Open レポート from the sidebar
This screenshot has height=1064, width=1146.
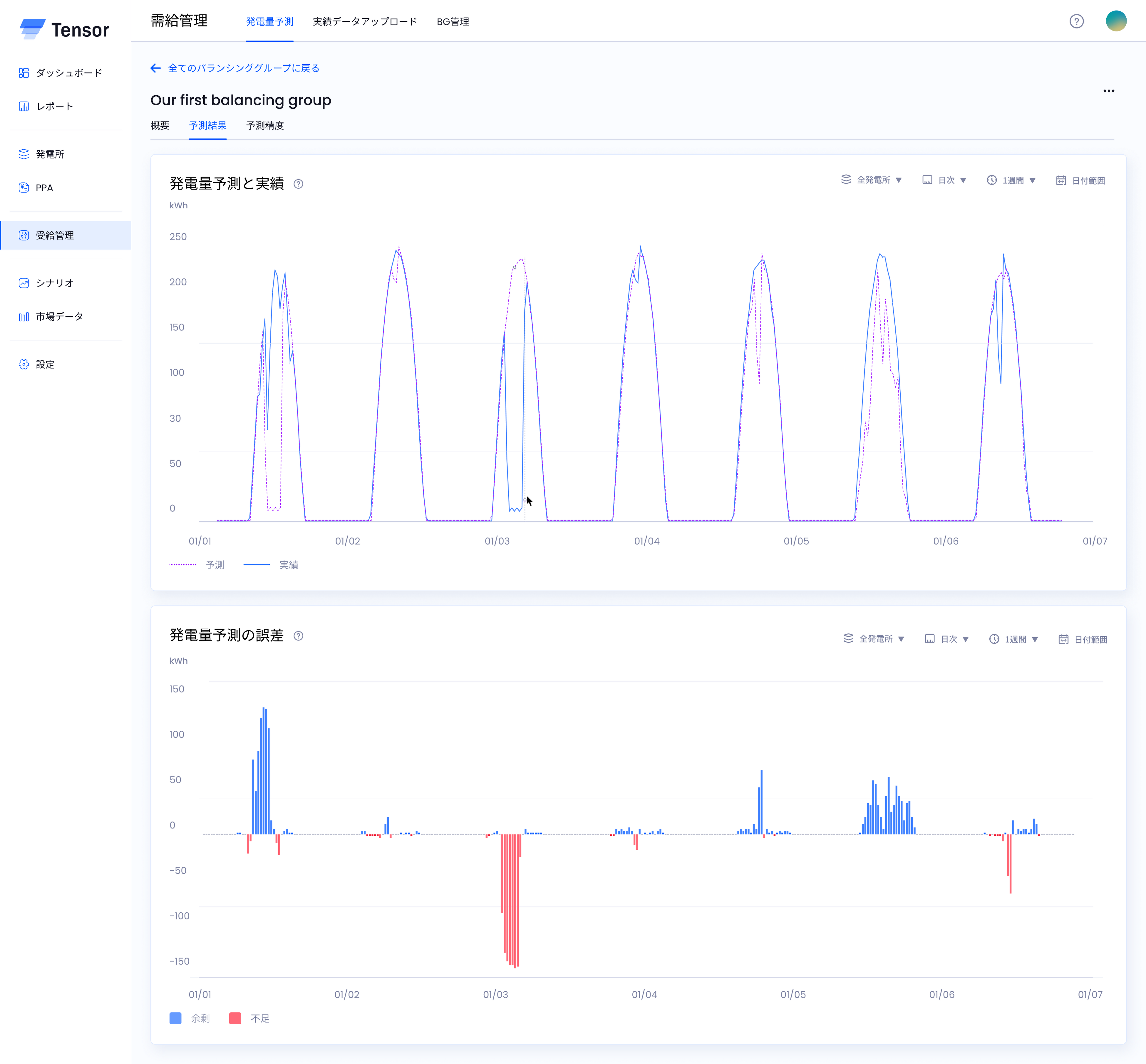[54, 106]
